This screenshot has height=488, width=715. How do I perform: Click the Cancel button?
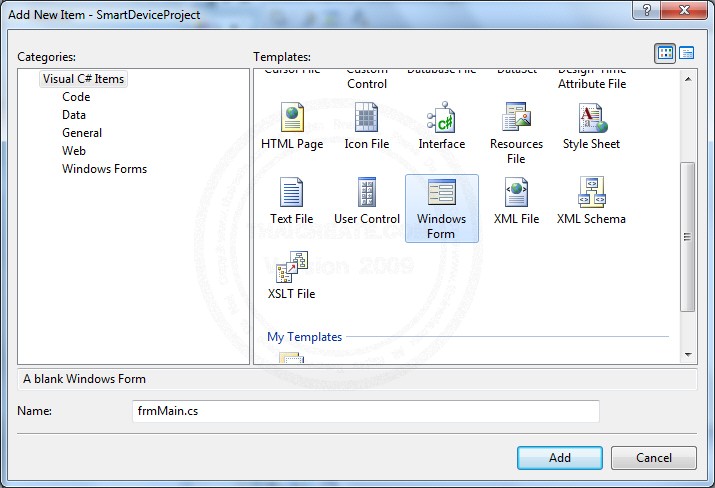[653, 457]
